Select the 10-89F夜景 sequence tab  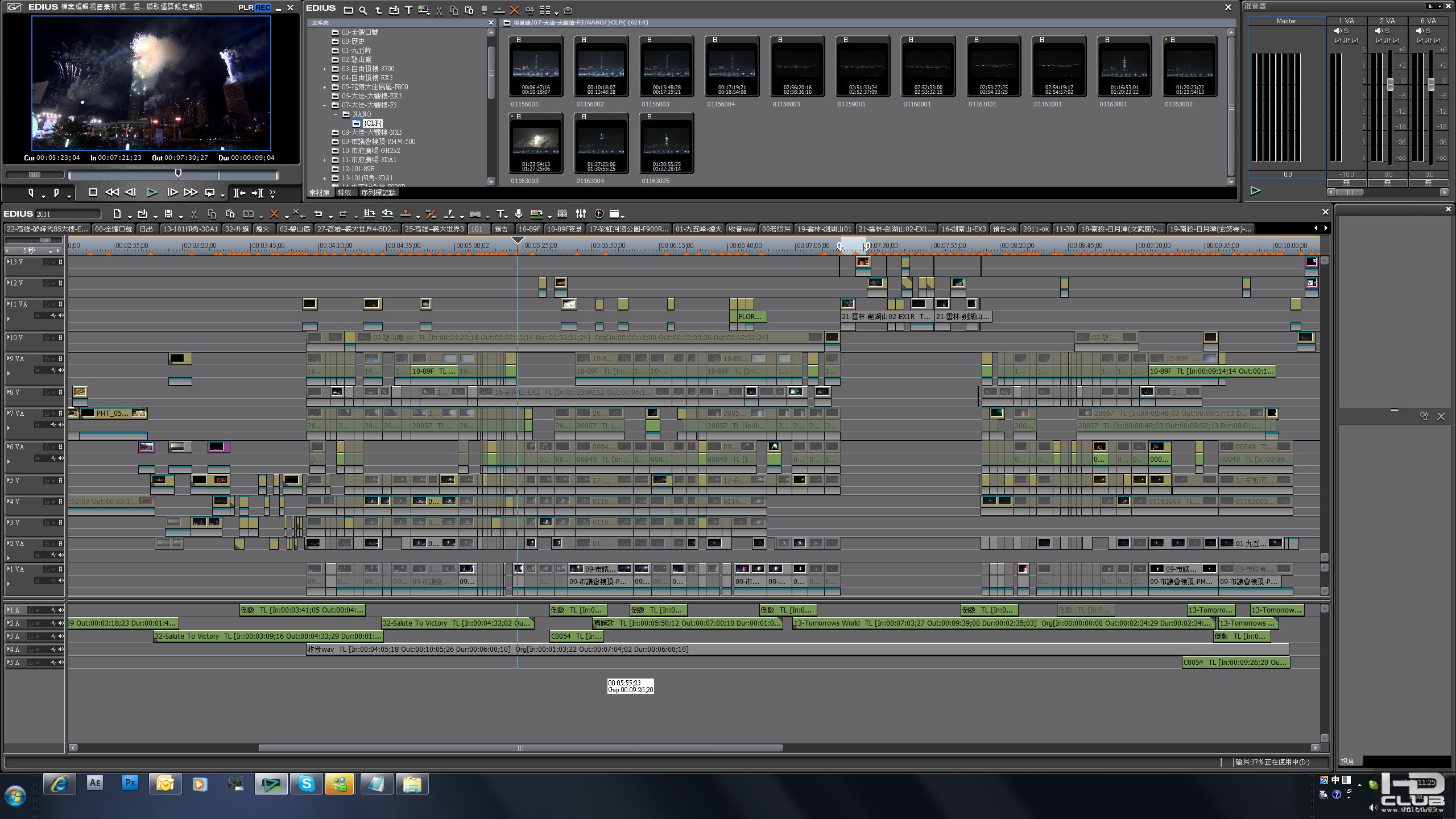[x=564, y=229]
